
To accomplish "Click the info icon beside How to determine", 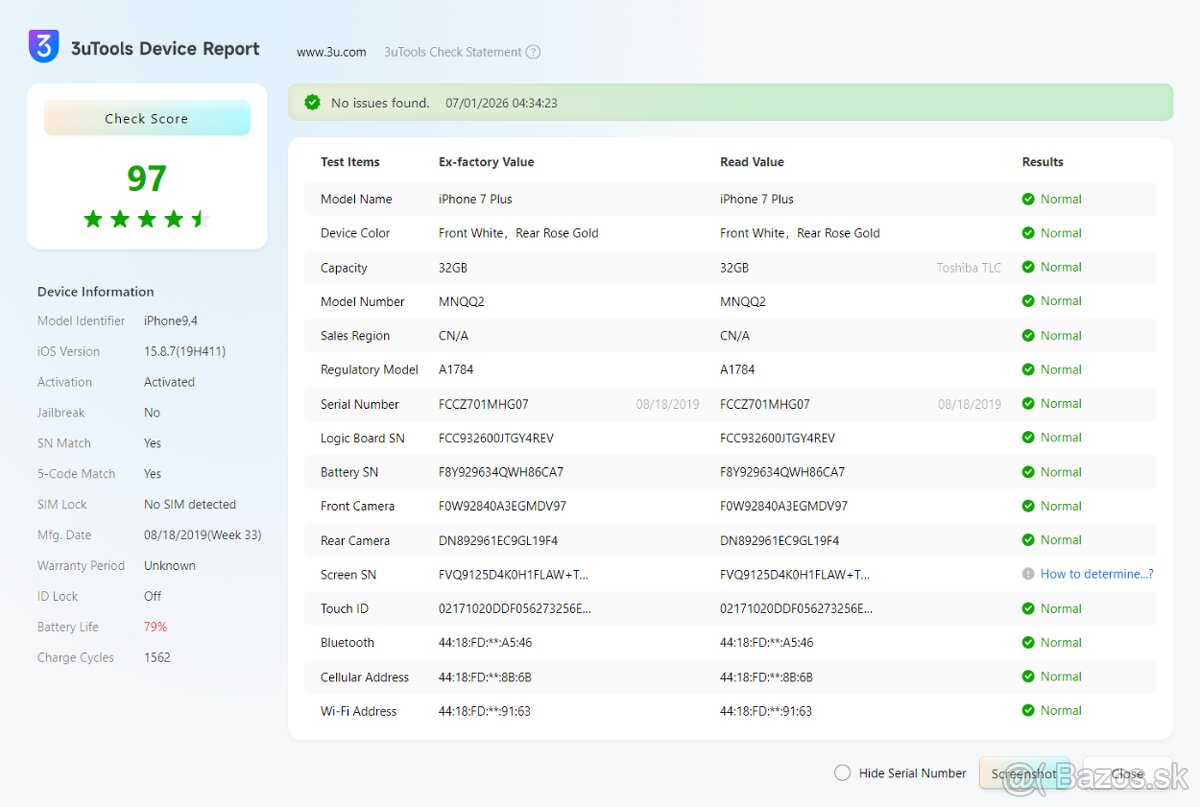I will tap(1028, 574).
